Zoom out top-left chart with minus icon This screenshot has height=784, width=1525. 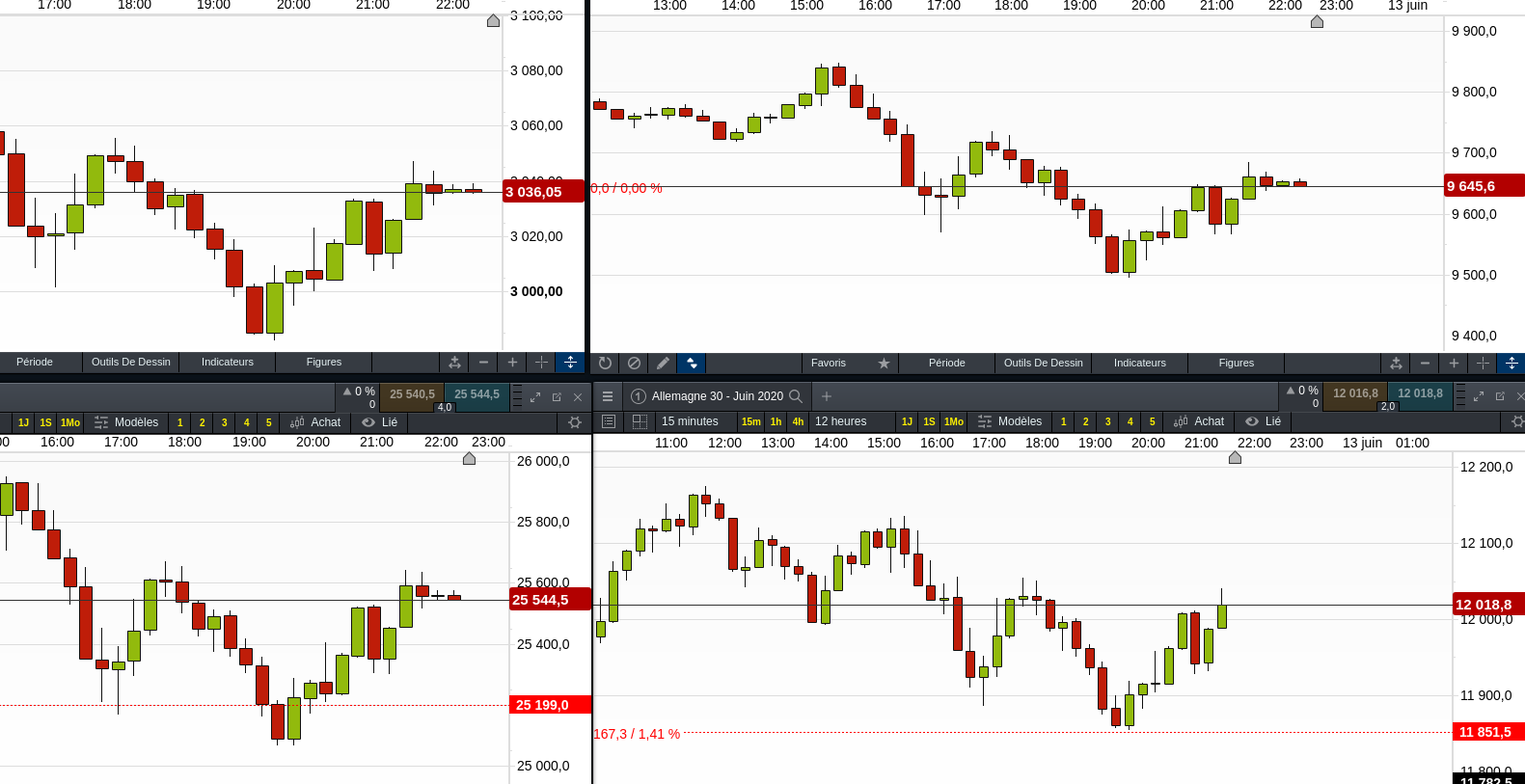(x=483, y=363)
